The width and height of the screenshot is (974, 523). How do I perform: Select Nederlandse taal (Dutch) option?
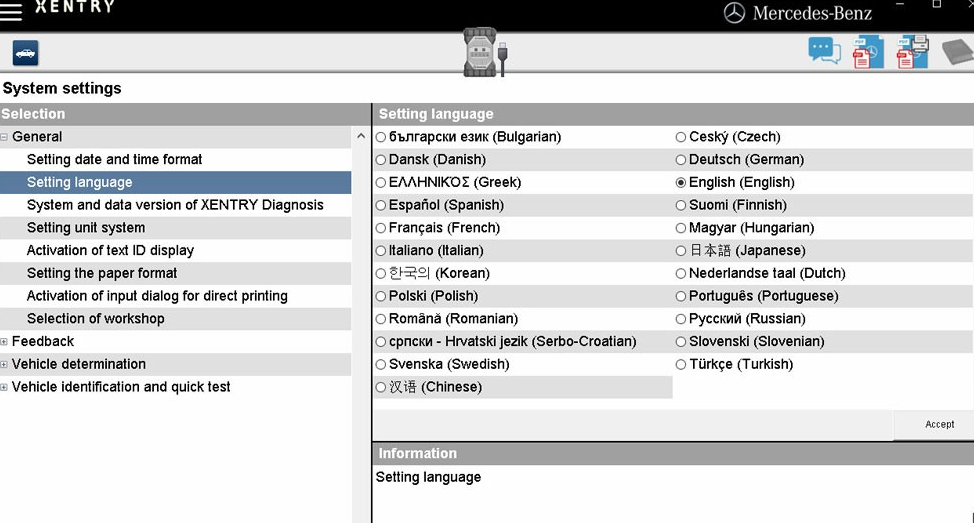pos(681,274)
